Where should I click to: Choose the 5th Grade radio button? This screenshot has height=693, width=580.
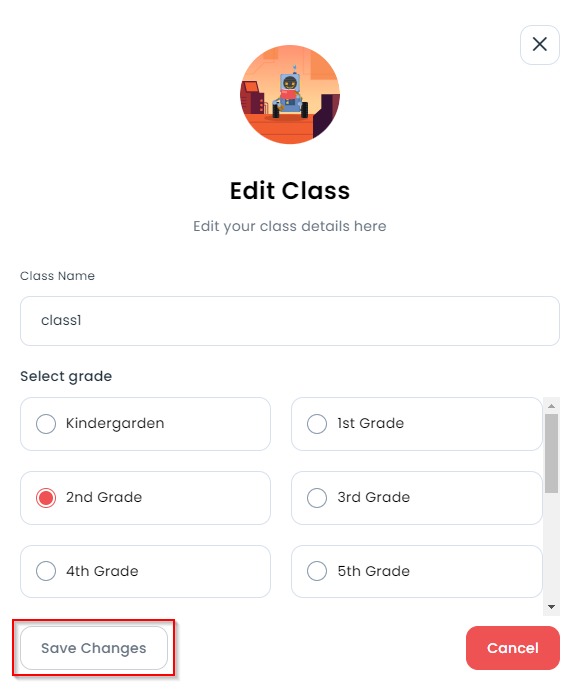point(317,571)
